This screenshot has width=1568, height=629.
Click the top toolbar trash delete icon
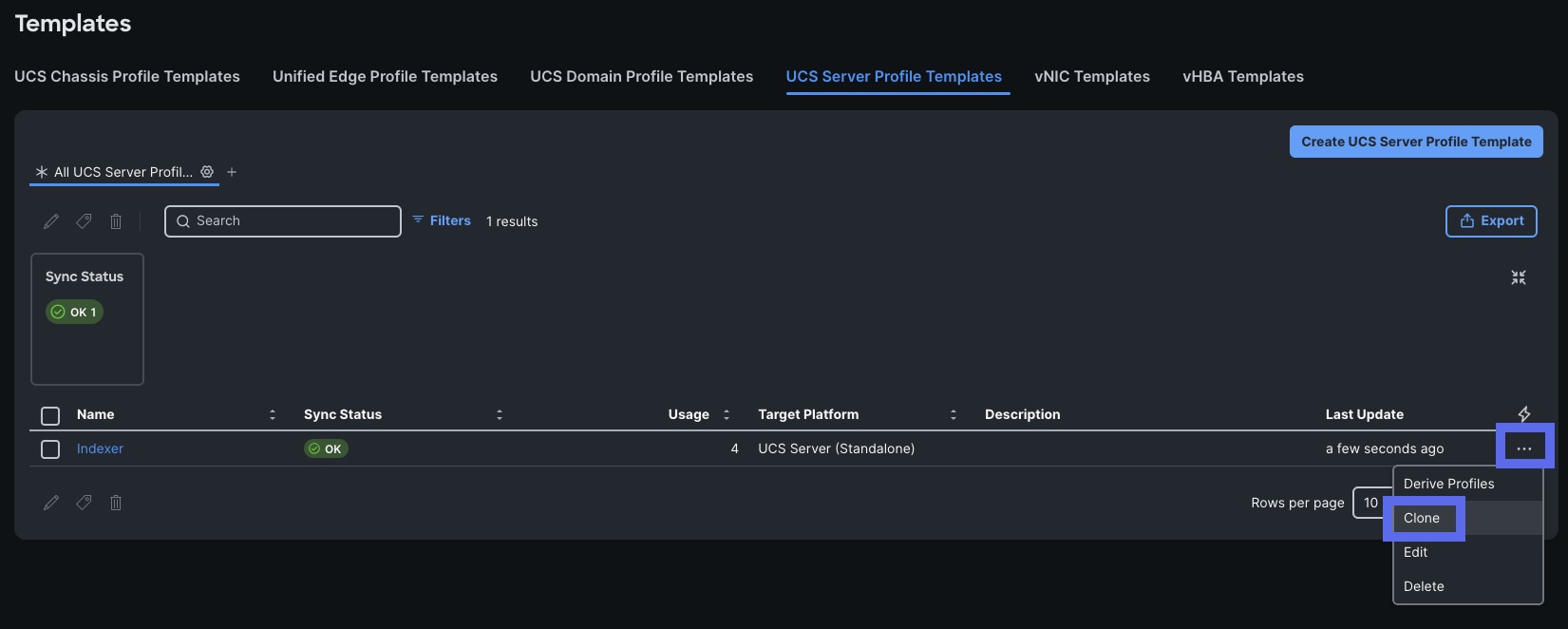116,221
